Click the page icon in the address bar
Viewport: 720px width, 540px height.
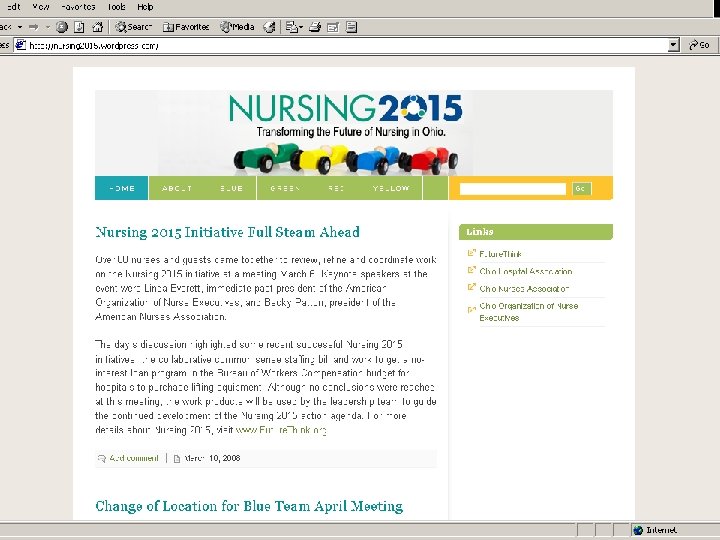(x=21, y=45)
